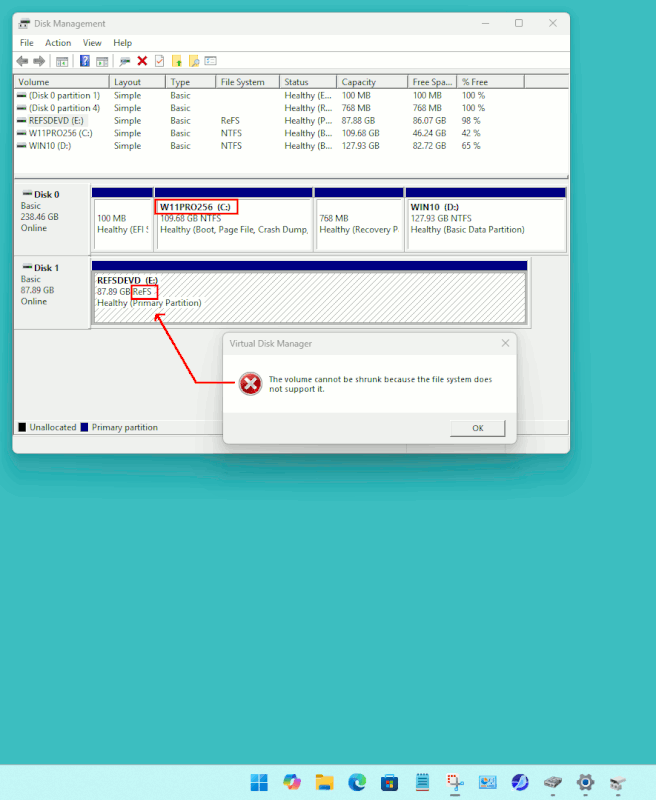656x800 pixels.
Task: Click the last Disk Management taskbar icon
Action: click(618, 782)
